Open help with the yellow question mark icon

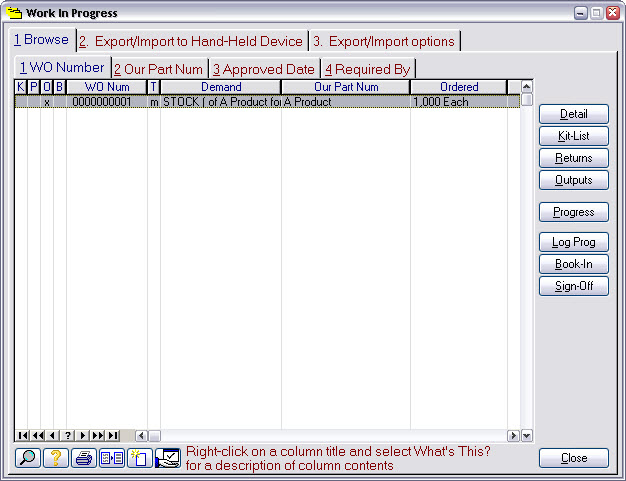click(x=56, y=457)
